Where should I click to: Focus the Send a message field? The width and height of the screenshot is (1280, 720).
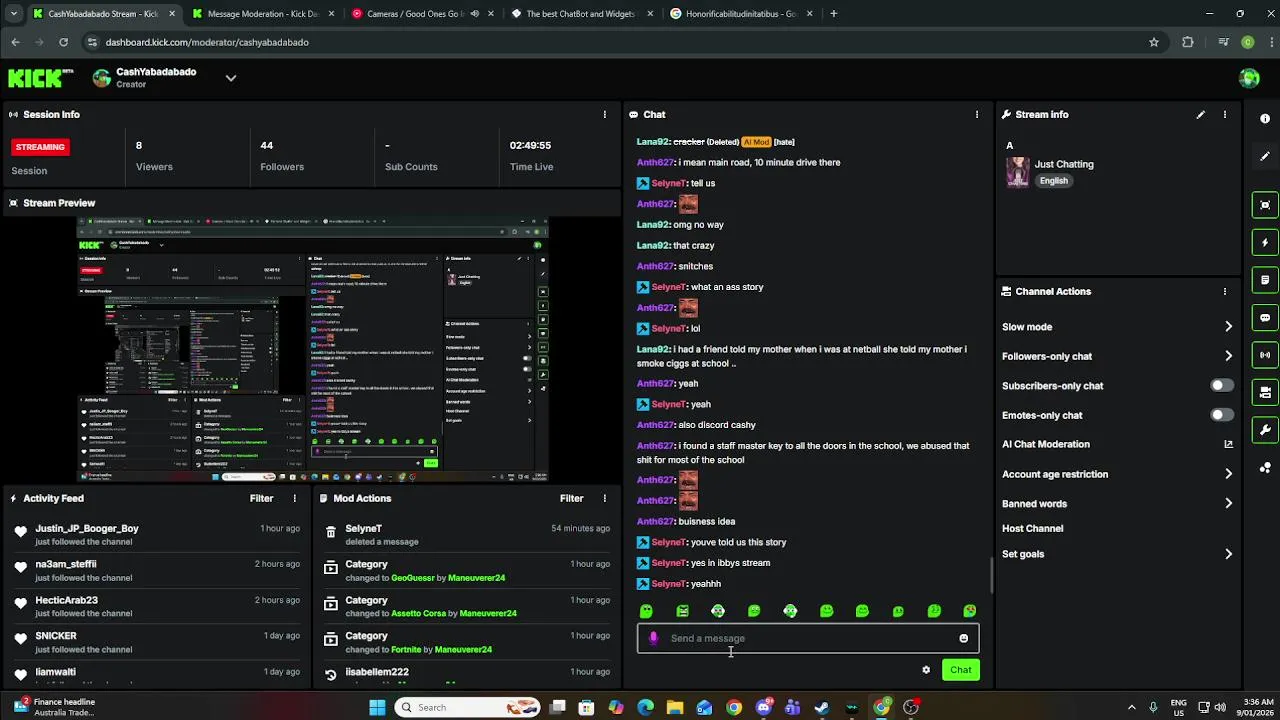[x=808, y=638]
